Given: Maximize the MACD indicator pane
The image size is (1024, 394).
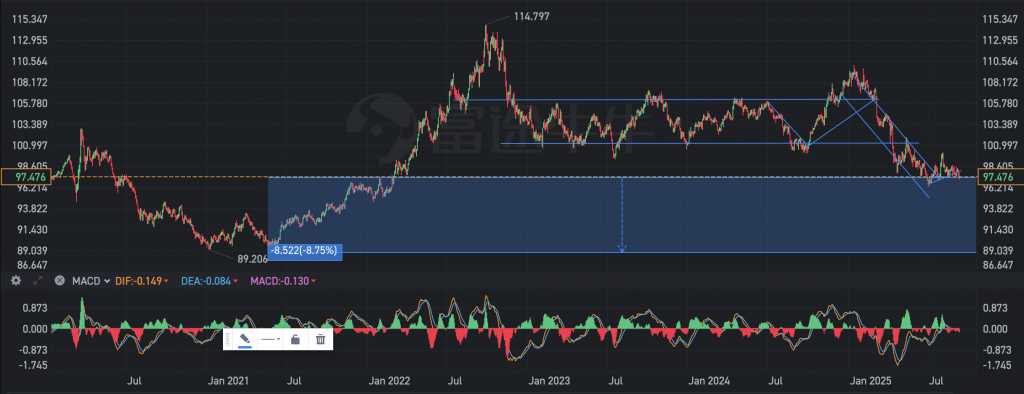Looking at the screenshot, I should tap(38, 281).
